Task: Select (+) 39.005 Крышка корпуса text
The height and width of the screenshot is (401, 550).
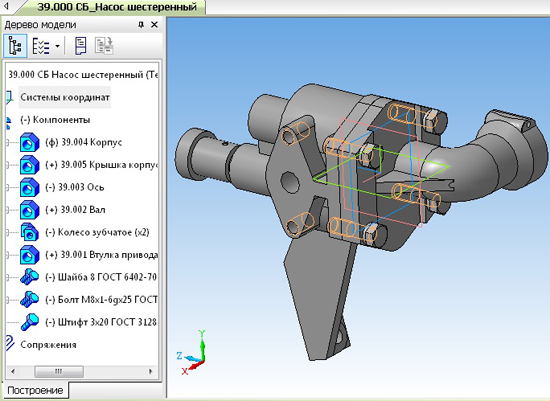Action: [102, 165]
